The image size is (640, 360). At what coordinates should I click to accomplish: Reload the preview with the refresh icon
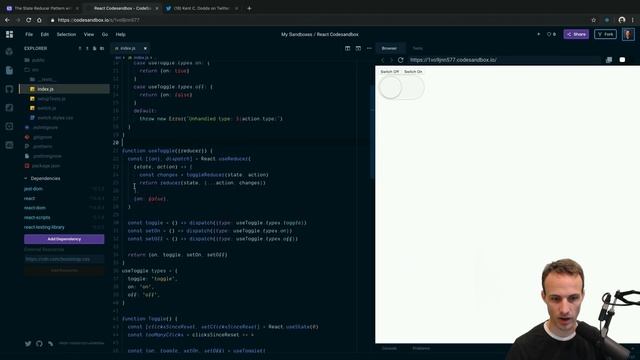coord(400,60)
